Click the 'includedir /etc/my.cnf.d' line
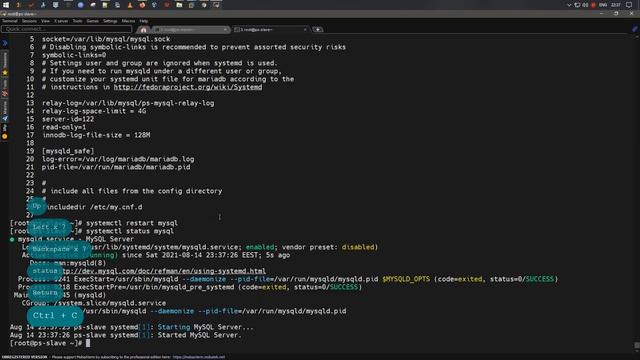The height and width of the screenshot is (360, 640). (x=94, y=207)
